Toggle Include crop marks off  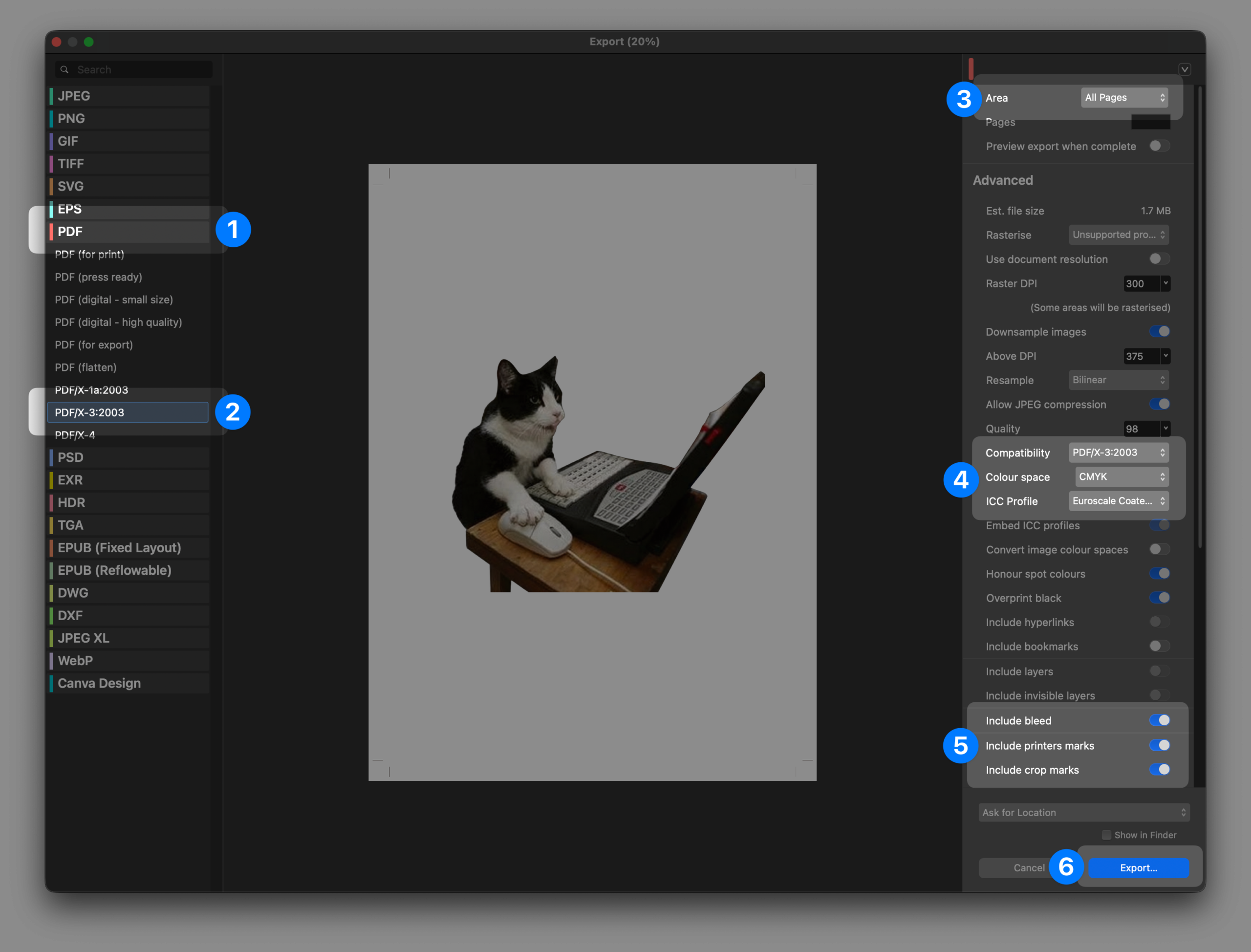coord(1159,770)
